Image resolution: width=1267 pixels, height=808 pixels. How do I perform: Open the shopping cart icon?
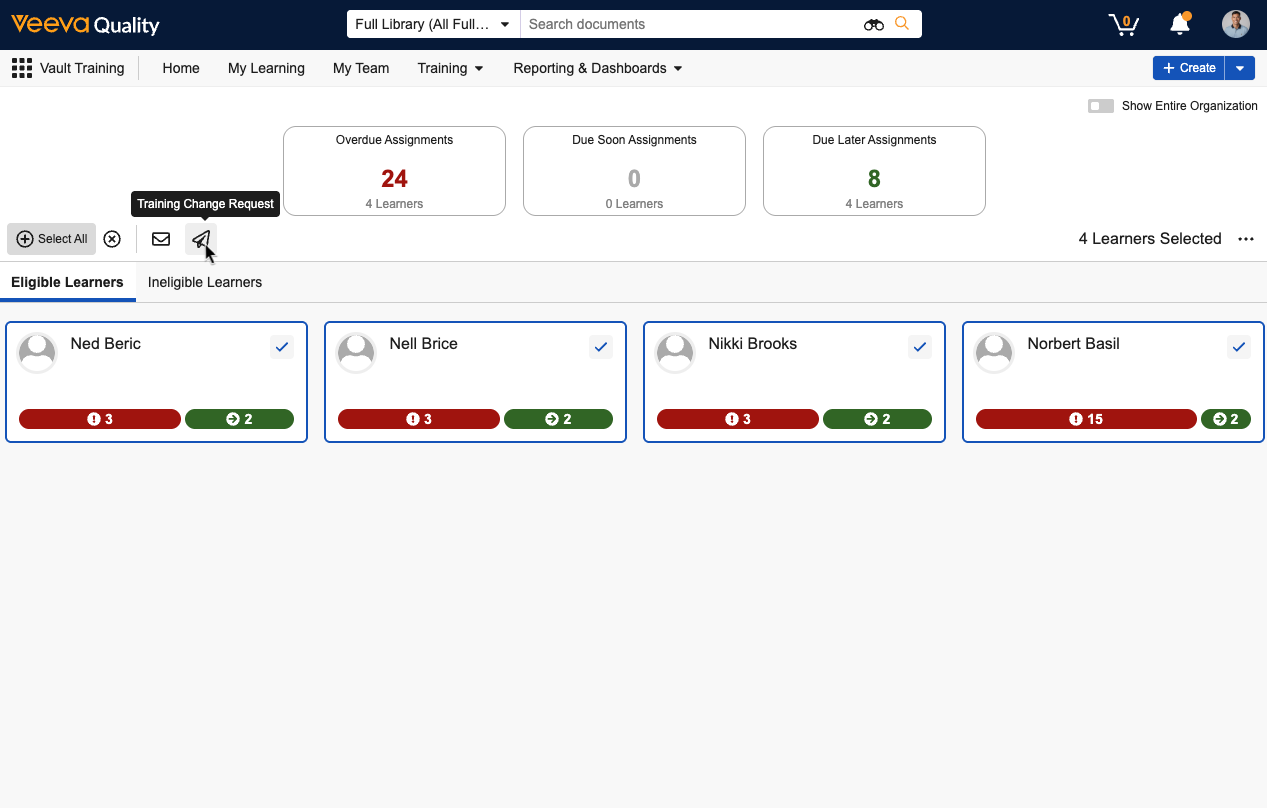tap(1124, 24)
